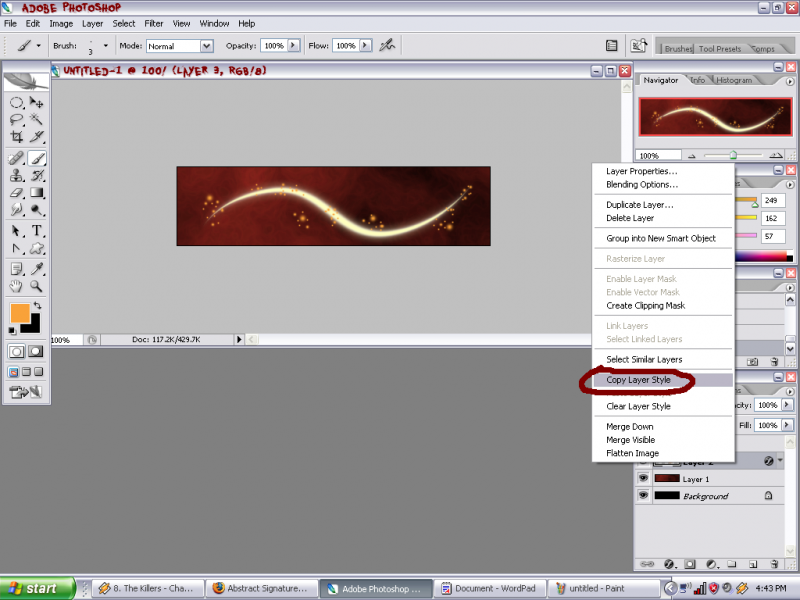The image size is (800, 600).
Task: Open tool preset picker next to brush icon
Action: point(38,46)
